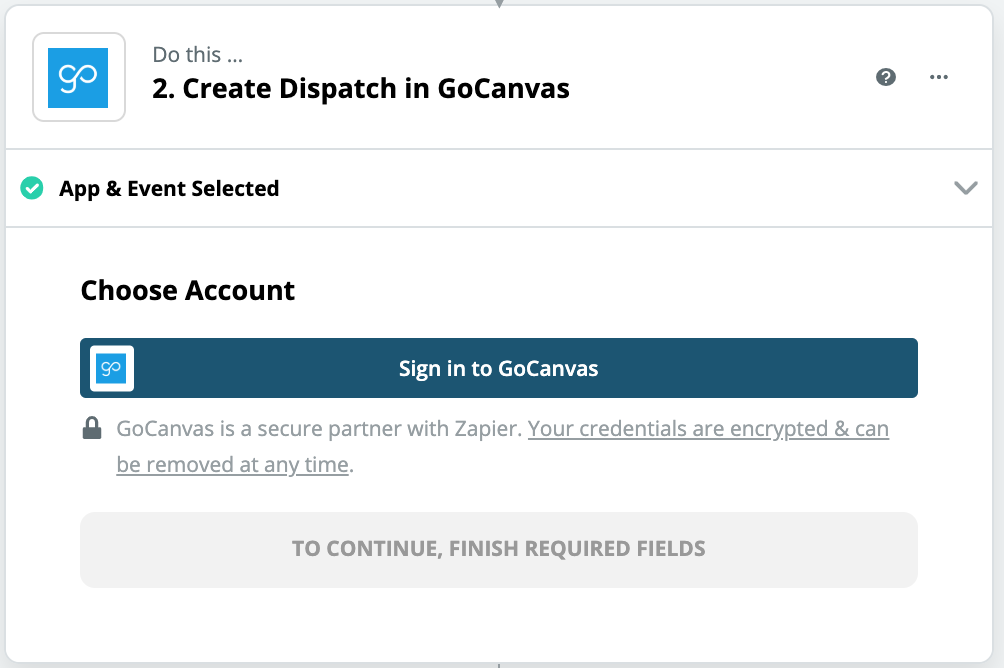Screen dimensions: 1004x668
Task: Click the "Choose Account" heading
Action: pyautogui.click(x=188, y=290)
